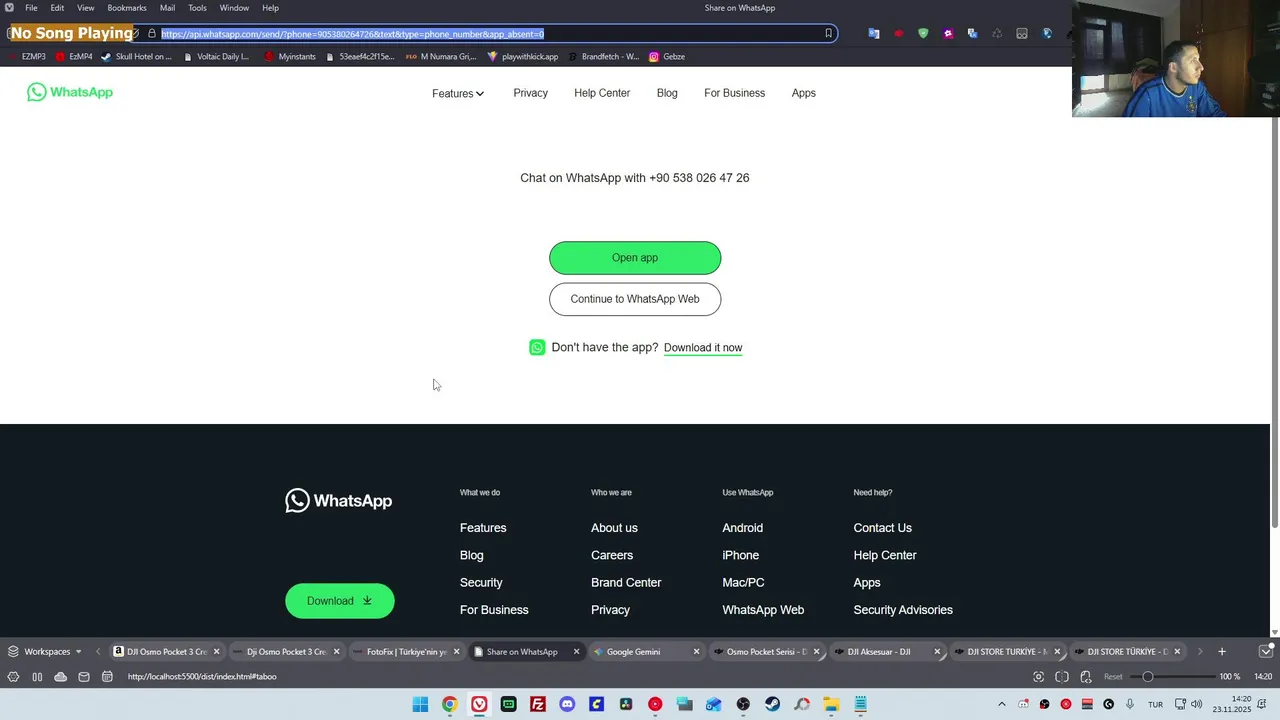This screenshot has height=720, width=1280.
Task: Open Steam from the taskbar
Action: pos(772,704)
